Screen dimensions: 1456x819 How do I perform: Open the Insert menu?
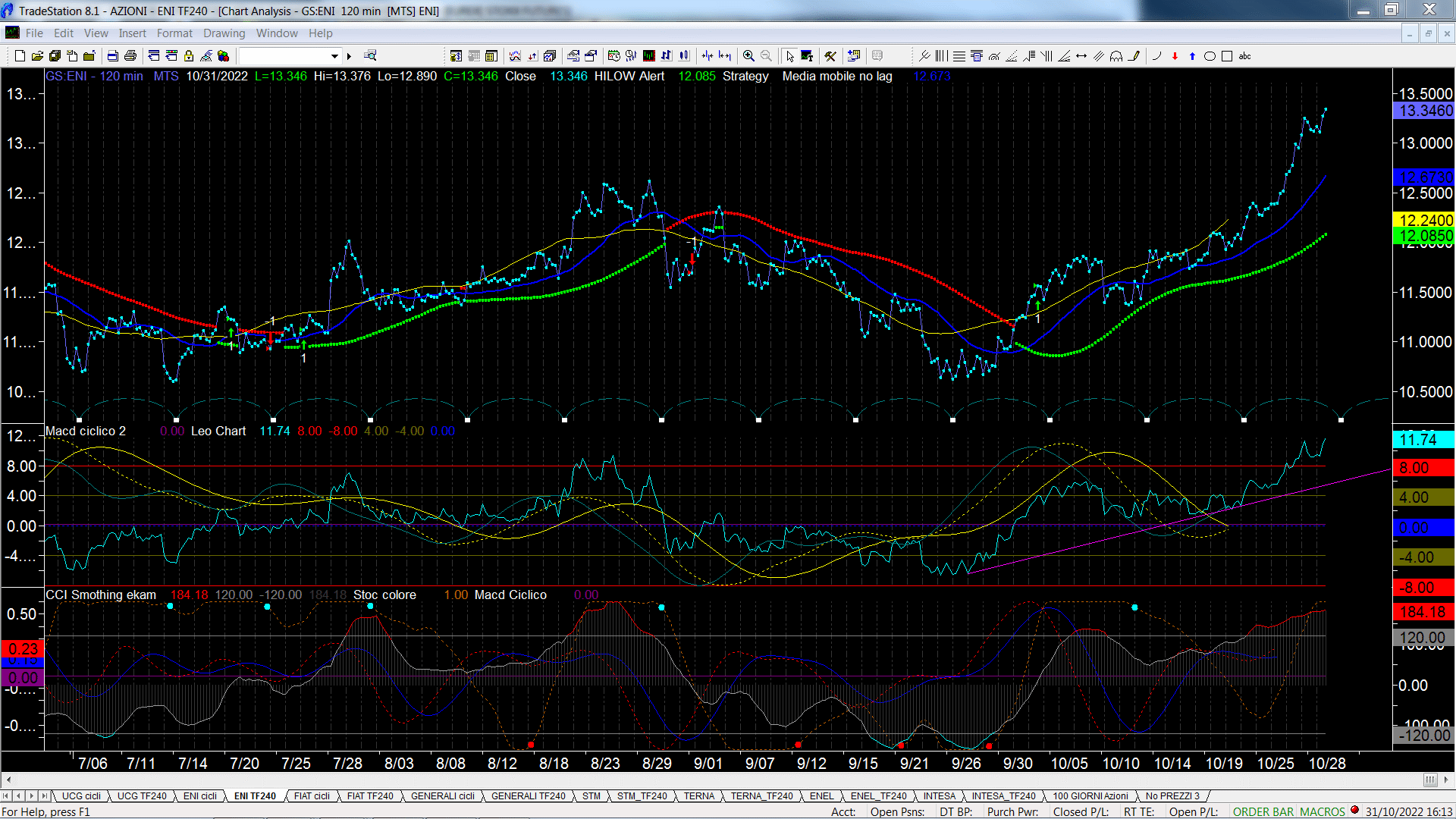(x=132, y=33)
